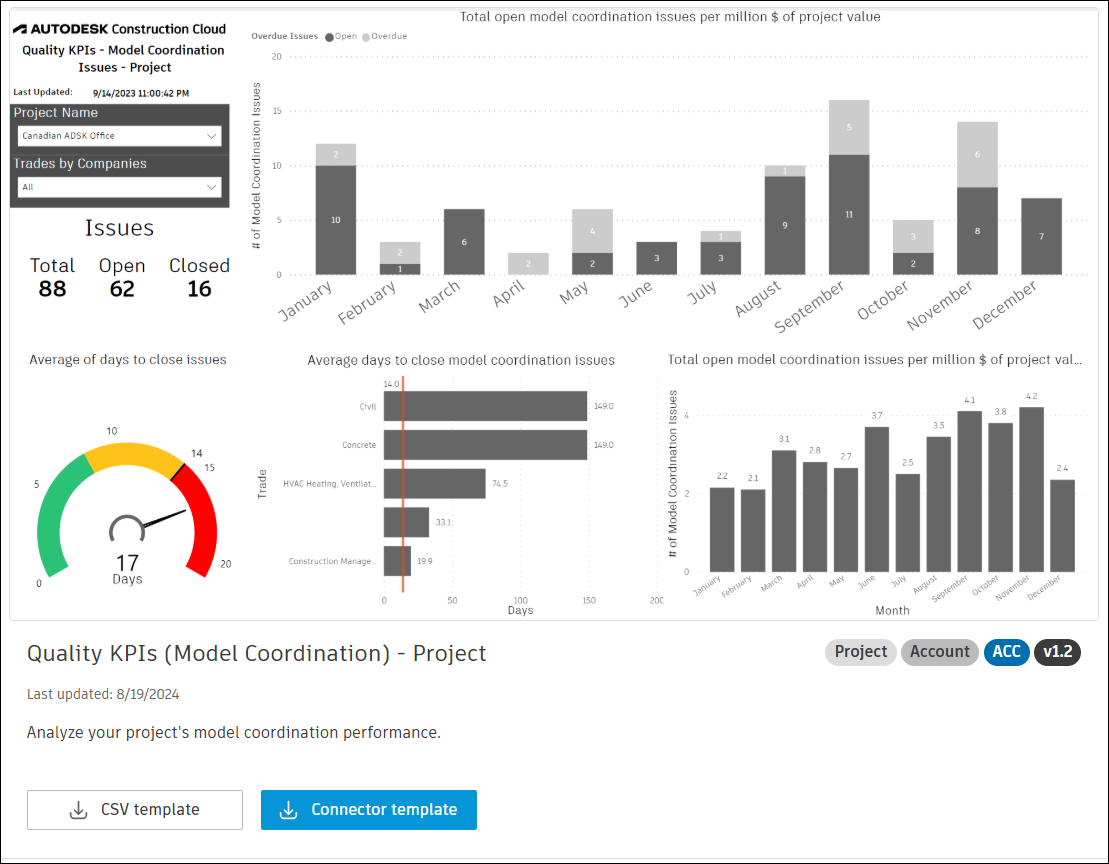This screenshot has width=1109, height=864.
Task: Click the June bar labeled 3.7
Action: pyautogui.click(x=877, y=499)
